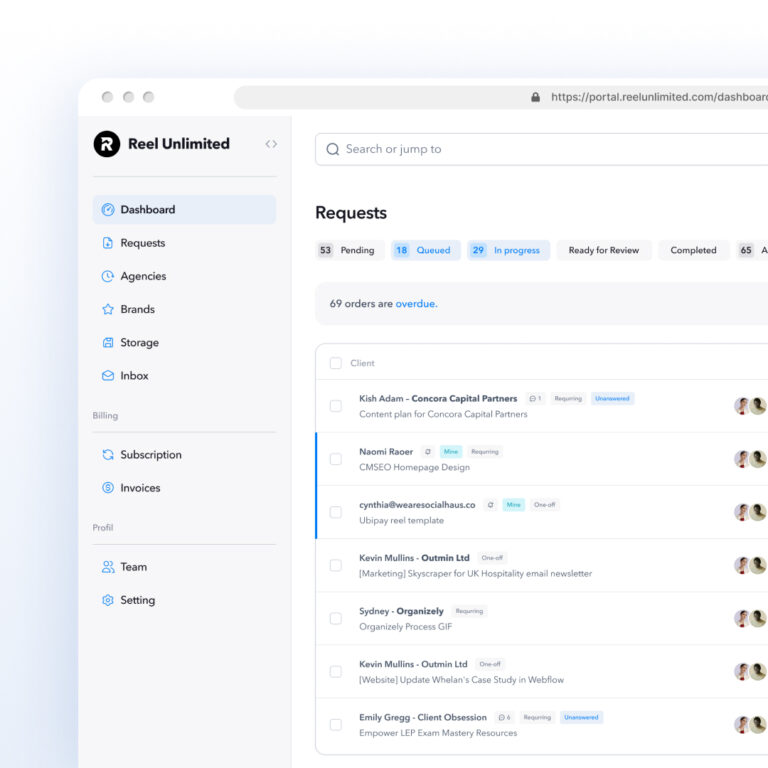This screenshot has height=768, width=768.
Task: Select the Pending filter tab
Action: point(349,250)
